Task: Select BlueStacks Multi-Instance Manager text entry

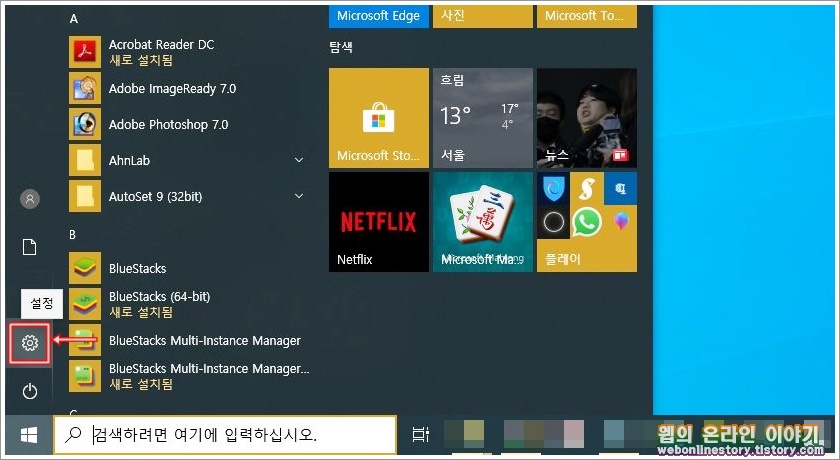Action: (x=205, y=341)
